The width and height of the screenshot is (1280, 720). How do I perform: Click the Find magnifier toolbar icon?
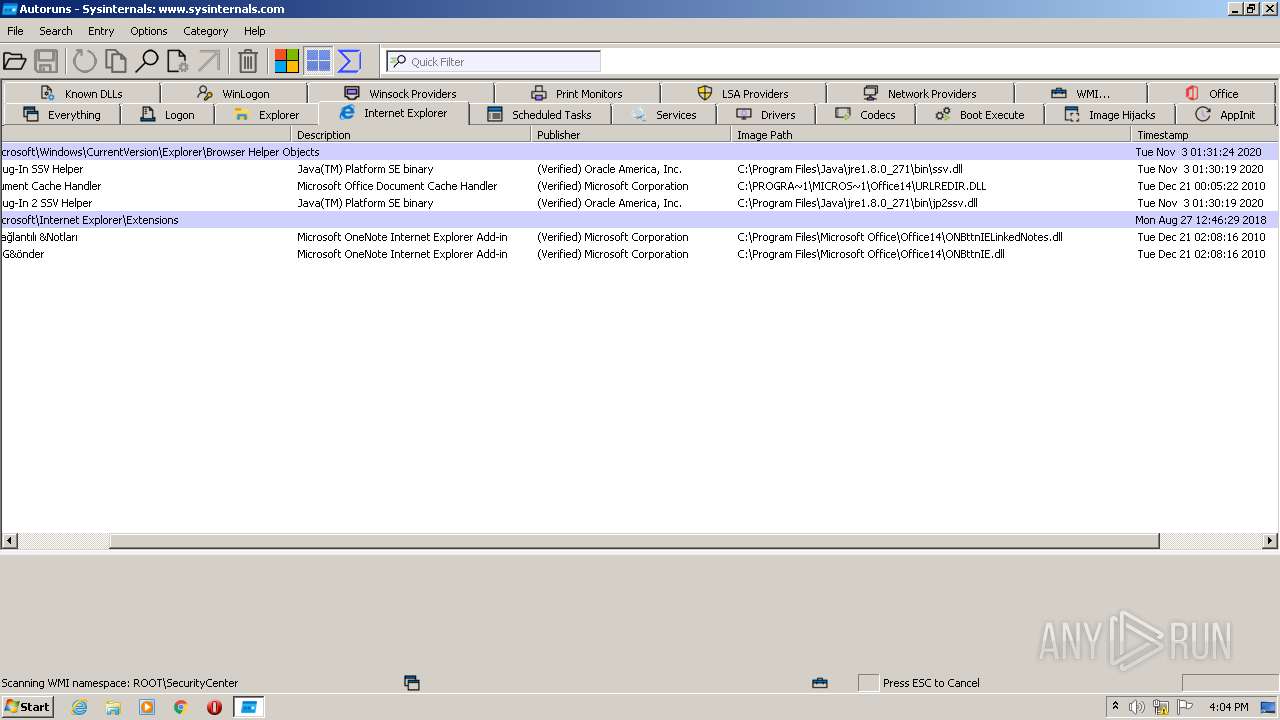(x=147, y=62)
